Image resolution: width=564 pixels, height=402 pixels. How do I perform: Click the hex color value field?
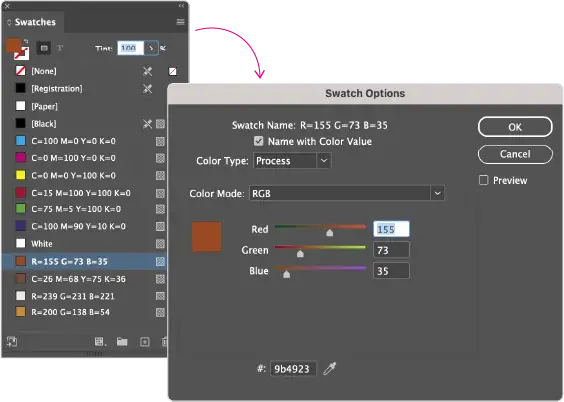[x=293, y=369]
